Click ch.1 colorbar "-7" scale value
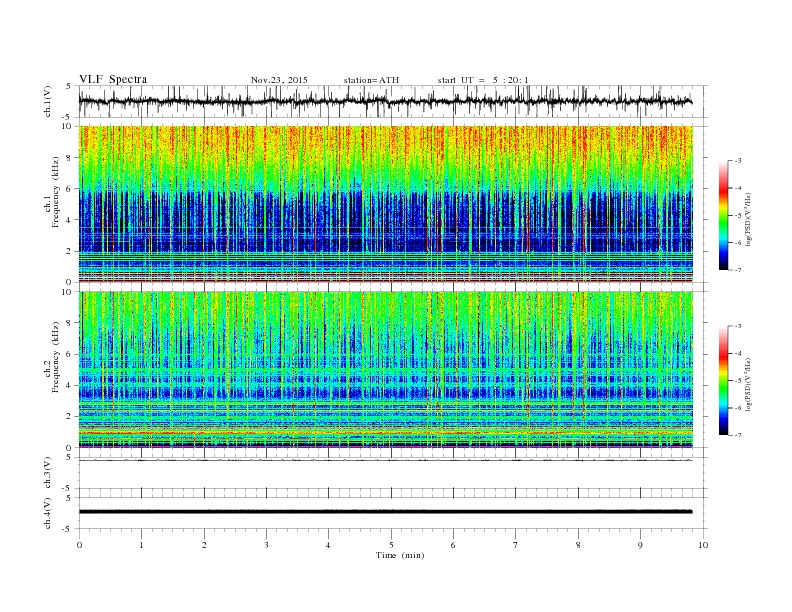Viewport: 792px width, 612px height. point(738,270)
